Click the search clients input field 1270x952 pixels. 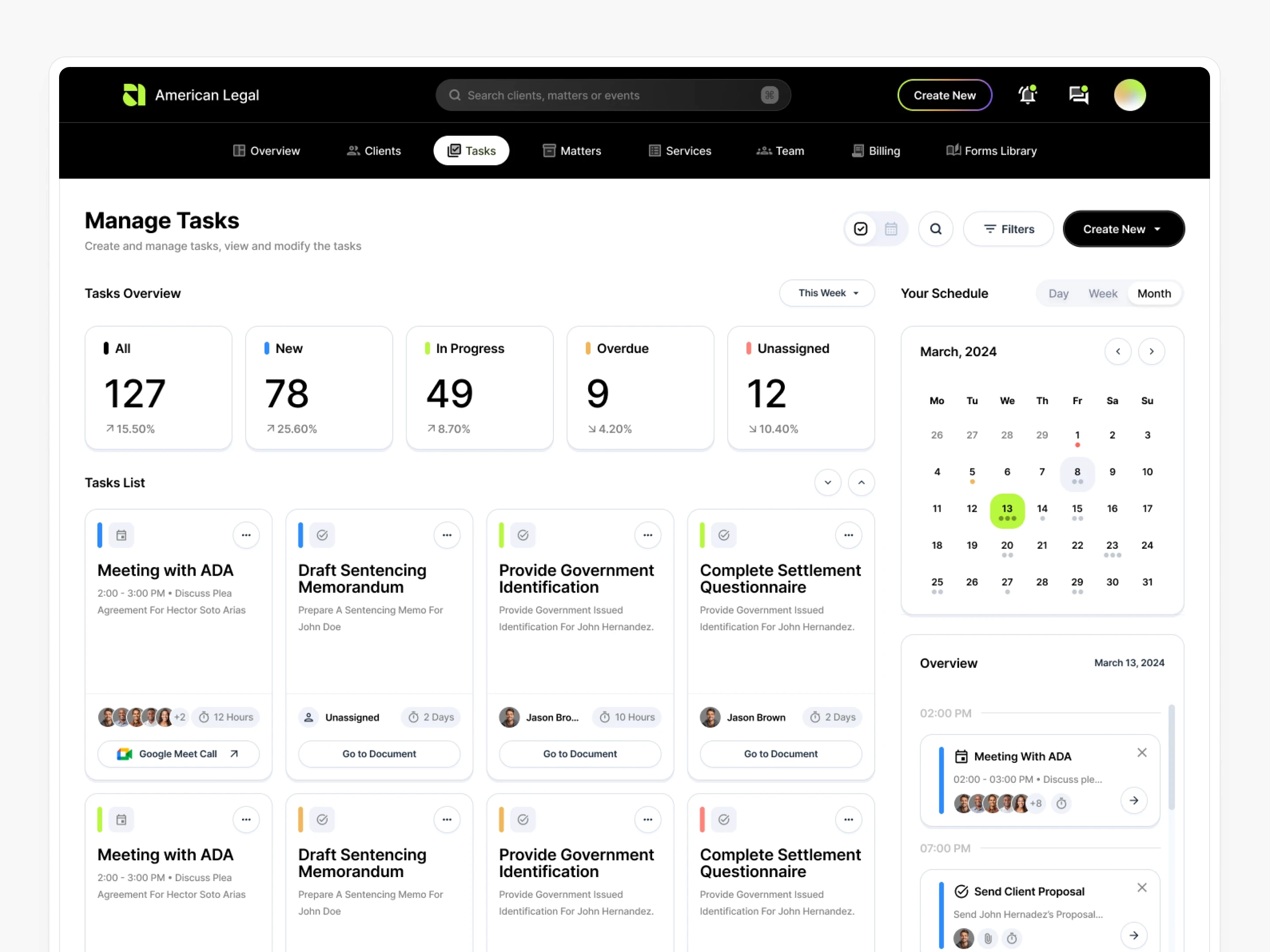coord(609,95)
